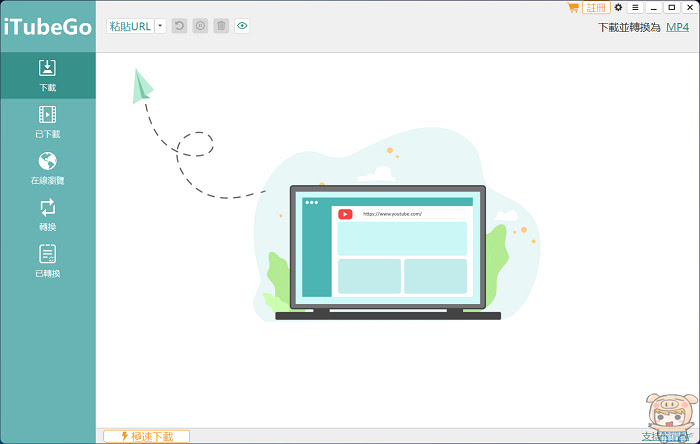Viewport: 700px width, 444px height.
Task: Click the trash delete icon
Action: click(221, 26)
